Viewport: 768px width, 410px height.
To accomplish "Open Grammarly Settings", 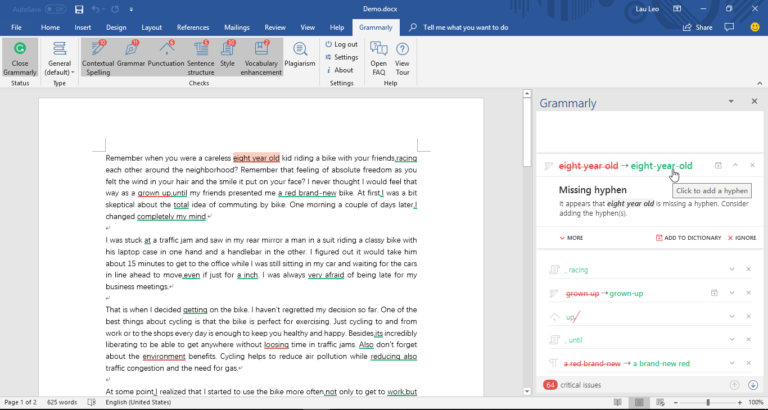I will [x=341, y=57].
